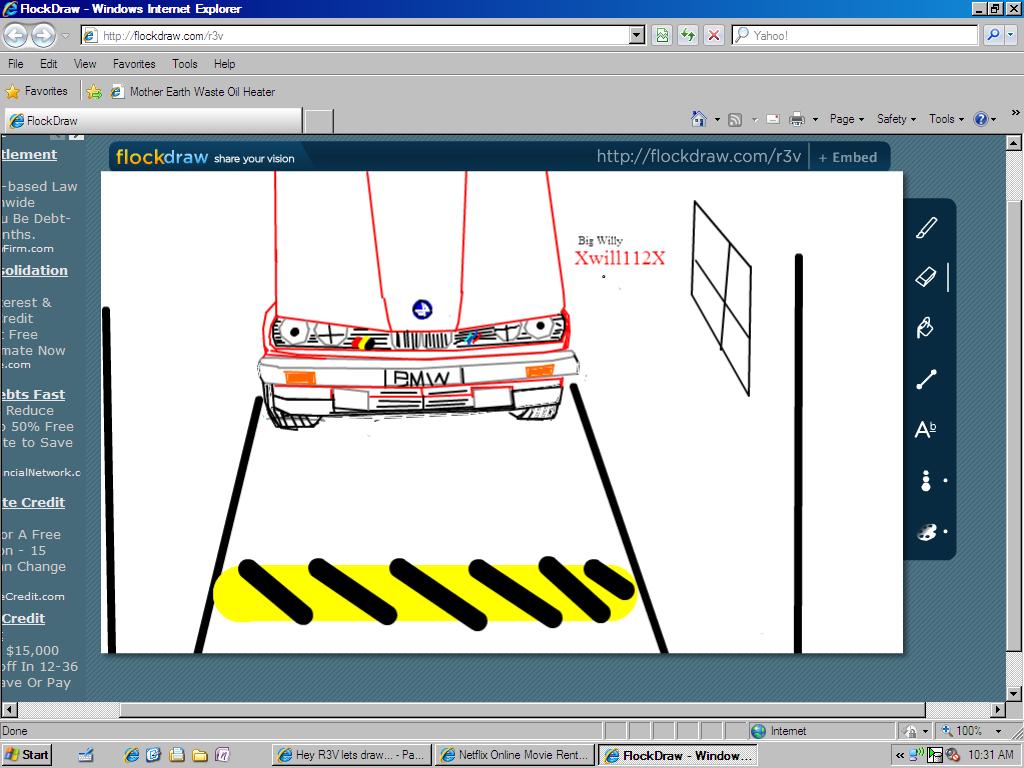
Task: Open the Favorites menu in menu bar
Action: (x=134, y=64)
